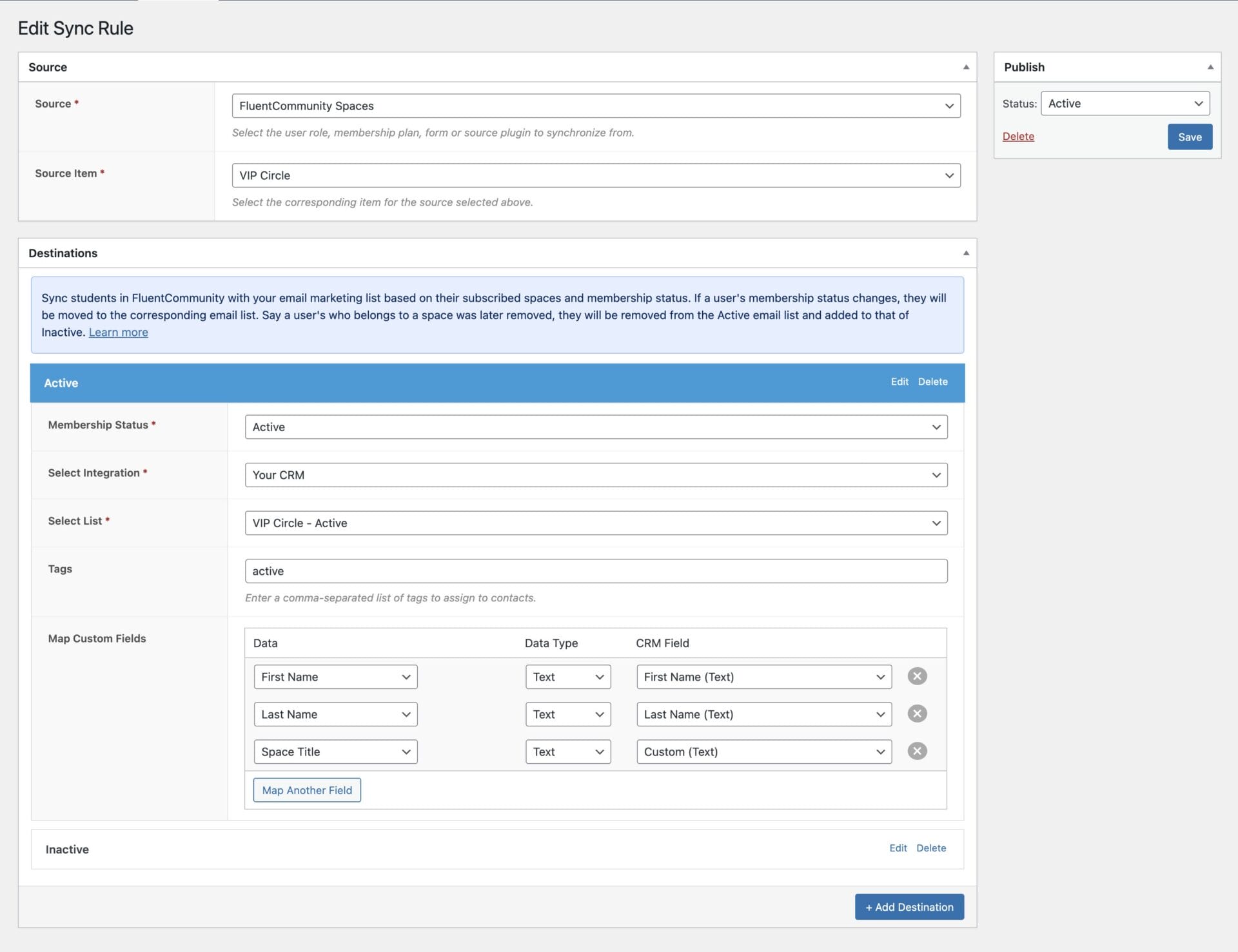Remove the Last Name field mapping row

917,714
